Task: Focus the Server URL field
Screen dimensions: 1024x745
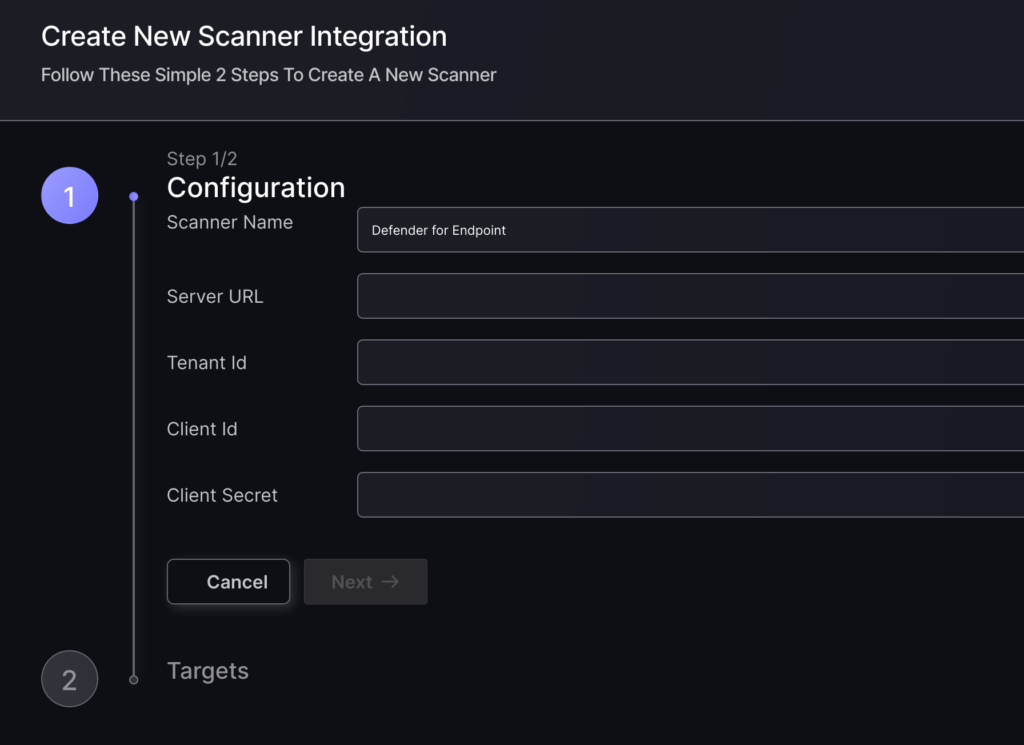Action: pyautogui.click(x=690, y=296)
